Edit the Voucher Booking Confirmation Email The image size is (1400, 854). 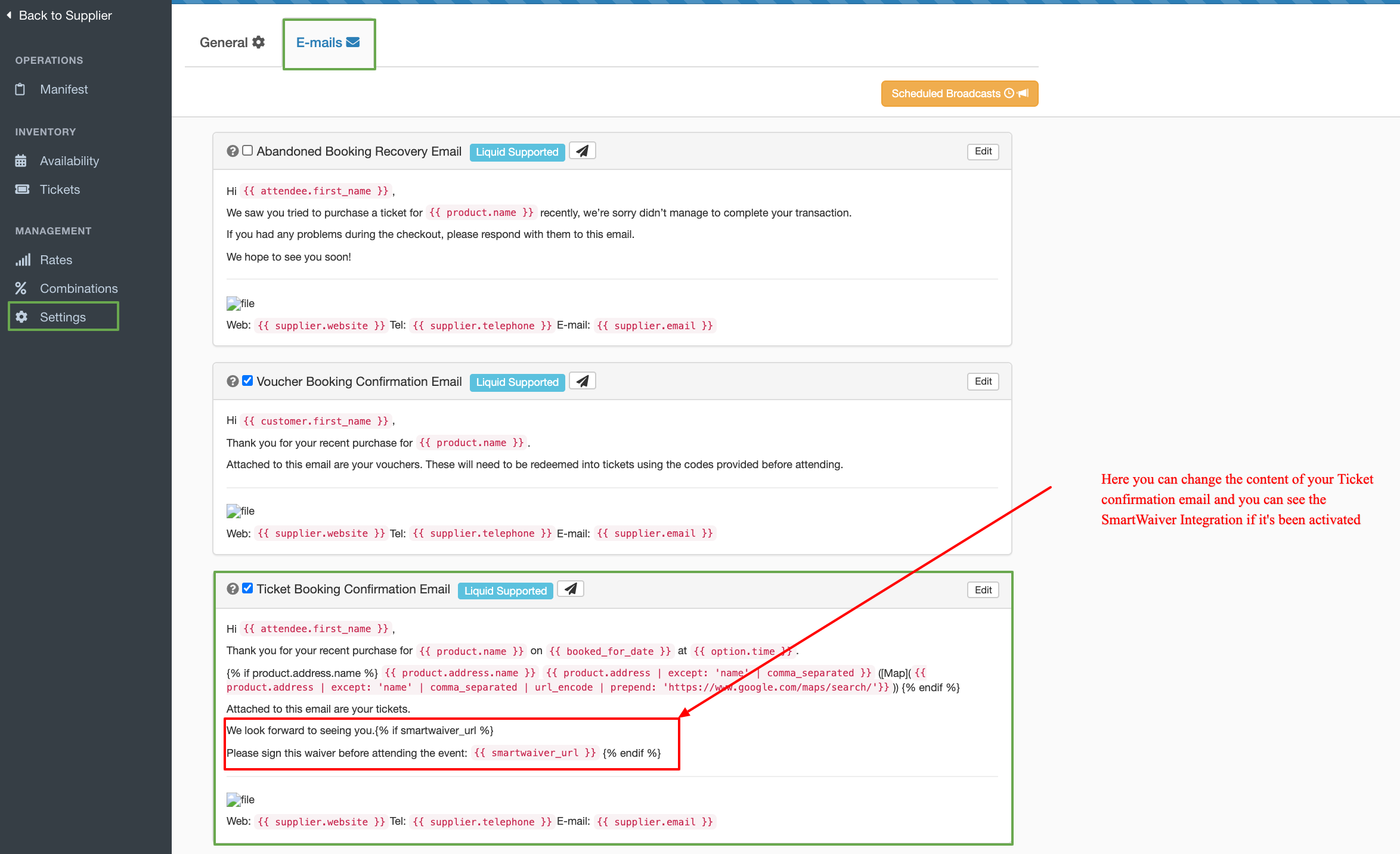pyautogui.click(x=983, y=382)
